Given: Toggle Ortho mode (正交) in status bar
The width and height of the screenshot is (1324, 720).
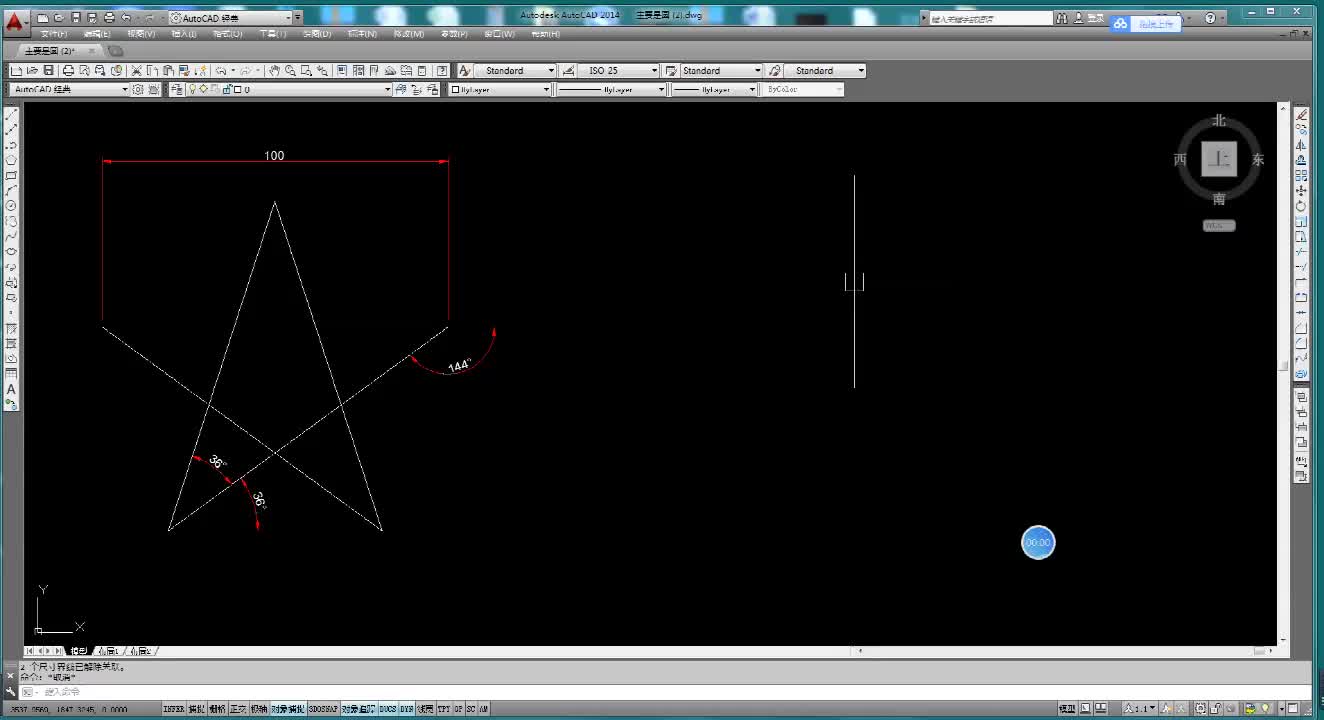Looking at the screenshot, I should coord(238,709).
